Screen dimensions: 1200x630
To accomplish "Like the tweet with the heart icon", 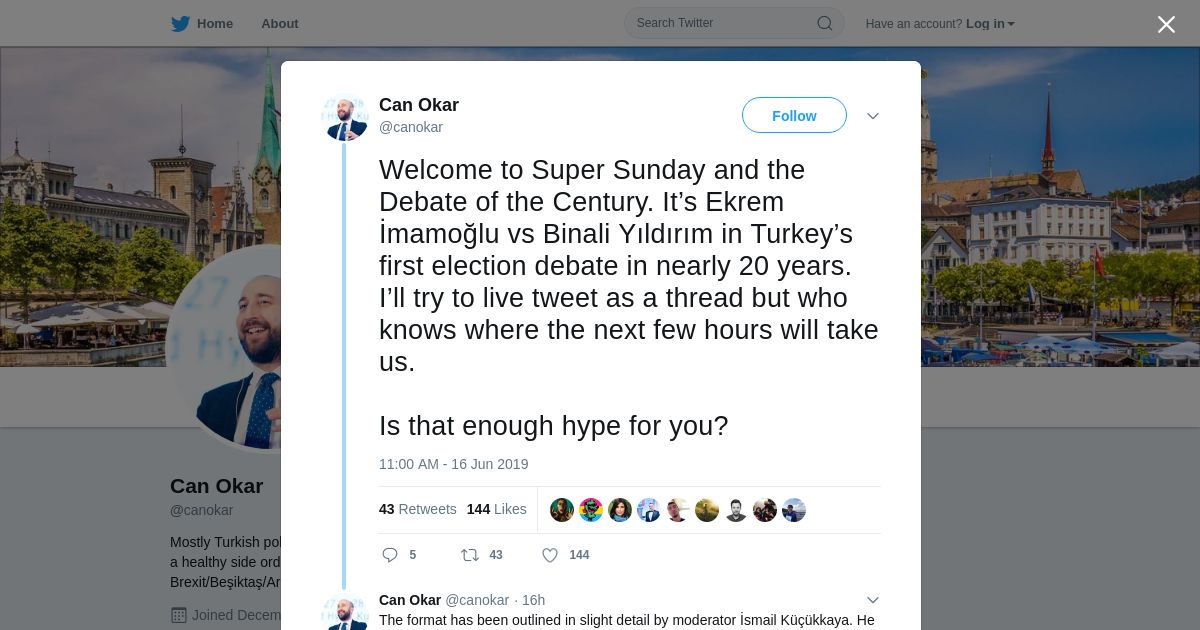I will pos(550,555).
